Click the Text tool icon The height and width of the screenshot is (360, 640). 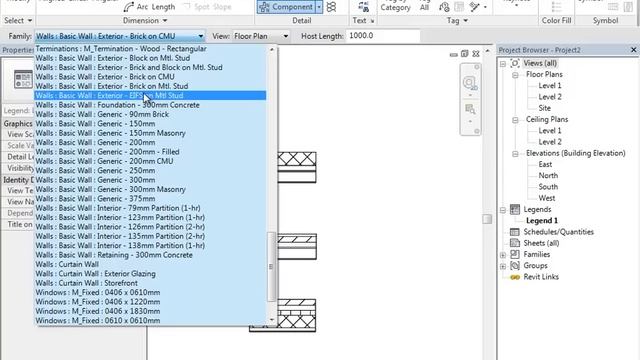point(363,6)
